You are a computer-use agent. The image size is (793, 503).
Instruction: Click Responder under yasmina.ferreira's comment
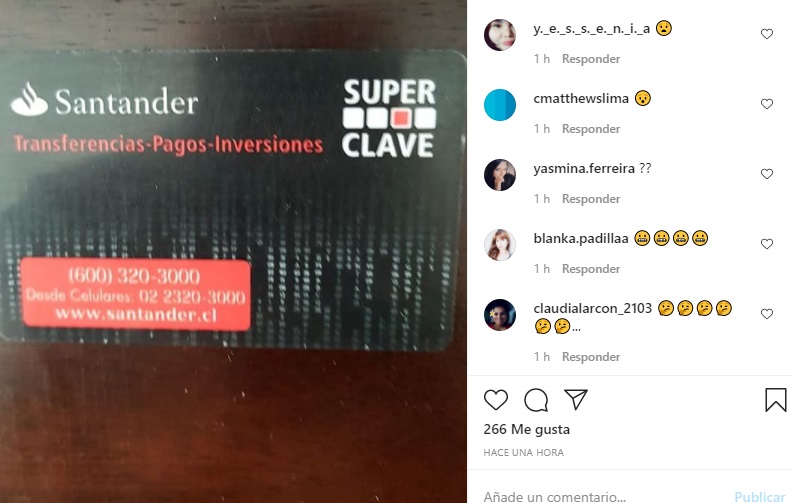tap(591, 199)
